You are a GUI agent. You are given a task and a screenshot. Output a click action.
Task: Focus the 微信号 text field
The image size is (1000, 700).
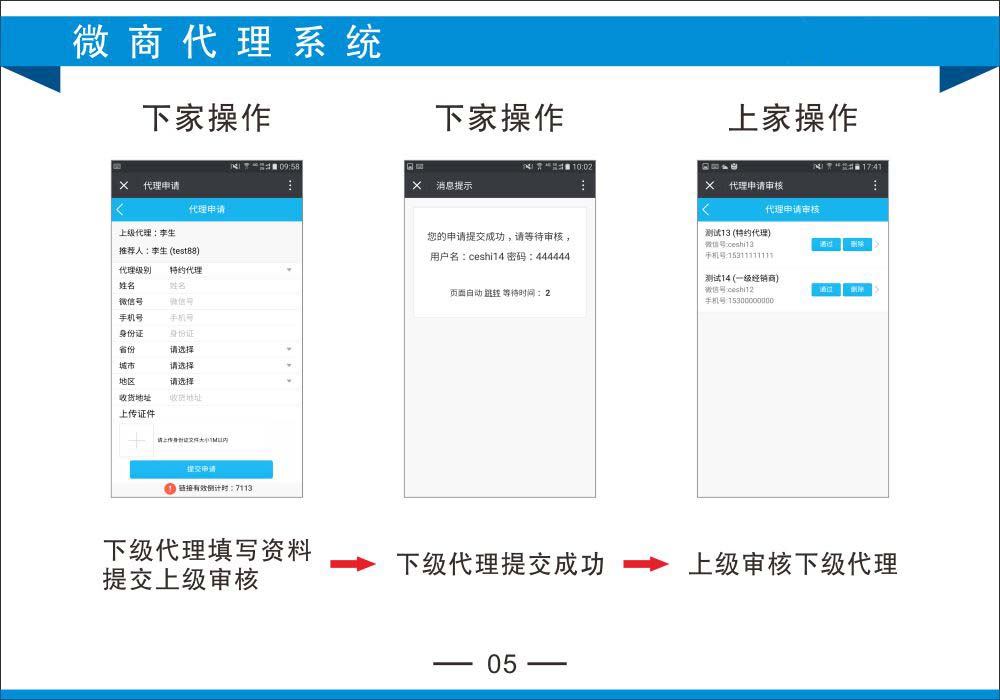[230, 302]
